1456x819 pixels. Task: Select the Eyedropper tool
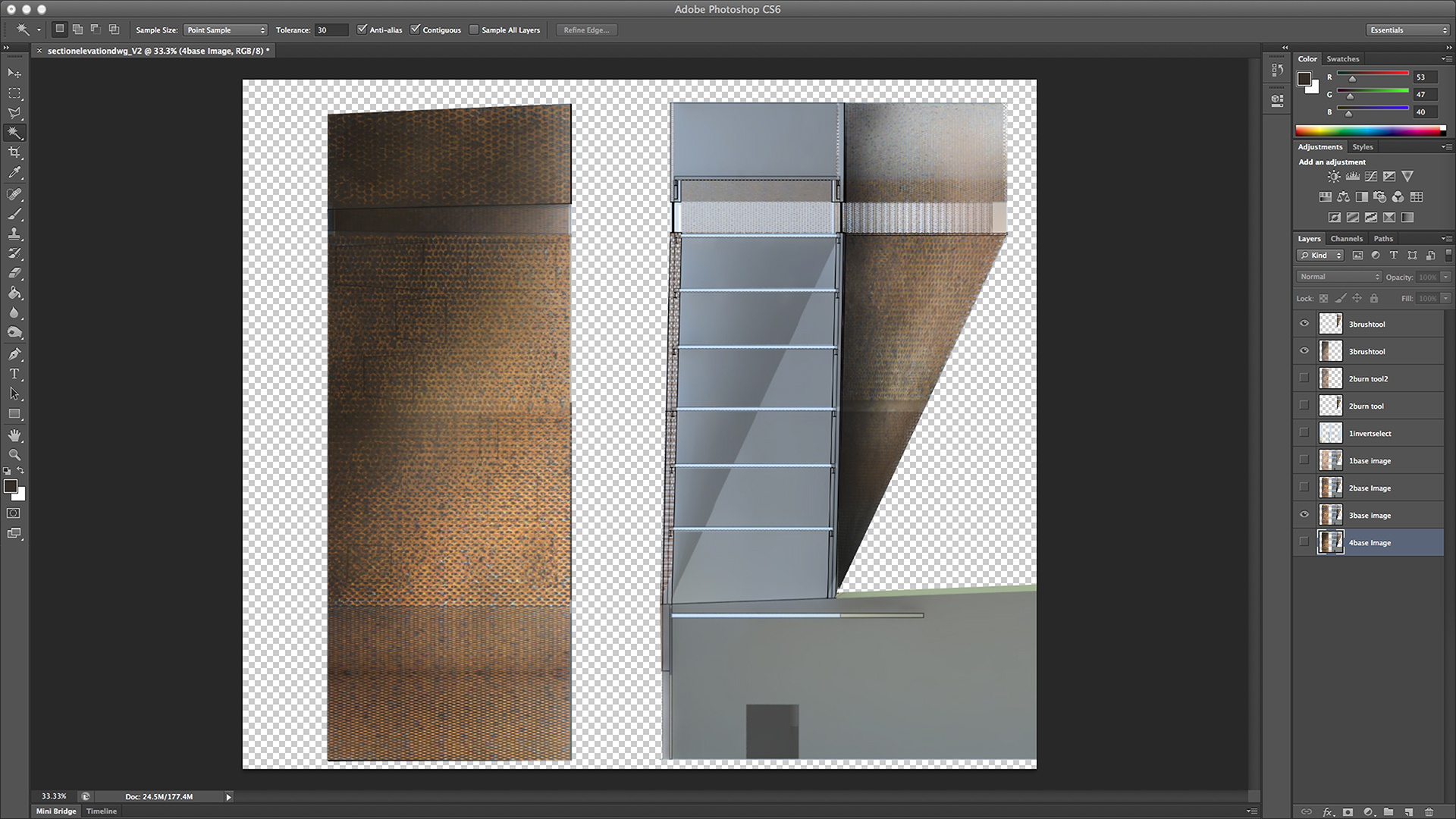click(14, 173)
